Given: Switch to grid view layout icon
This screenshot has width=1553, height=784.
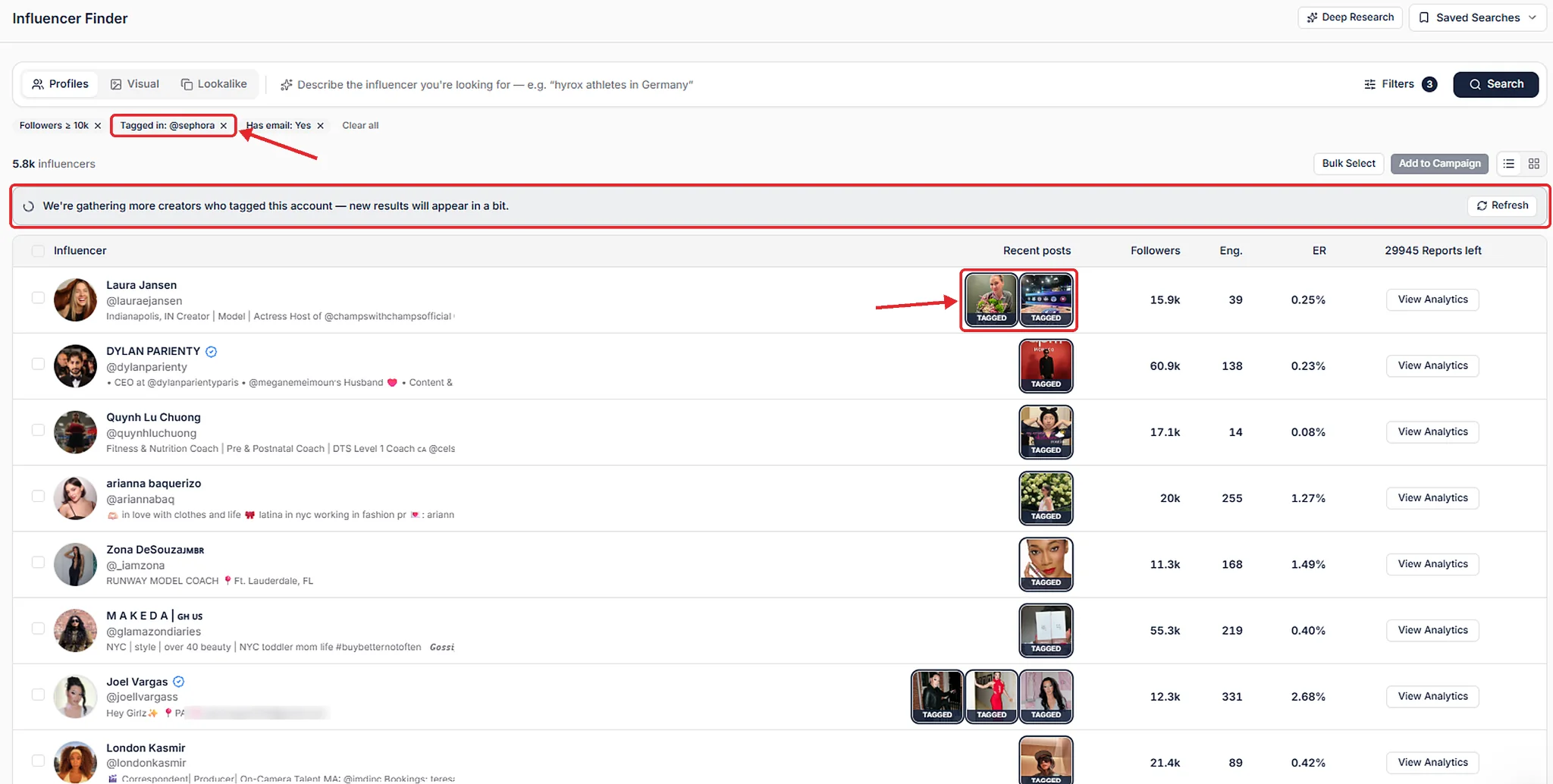Looking at the screenshot, I should pyautogui.click(x=1534, y=164).
